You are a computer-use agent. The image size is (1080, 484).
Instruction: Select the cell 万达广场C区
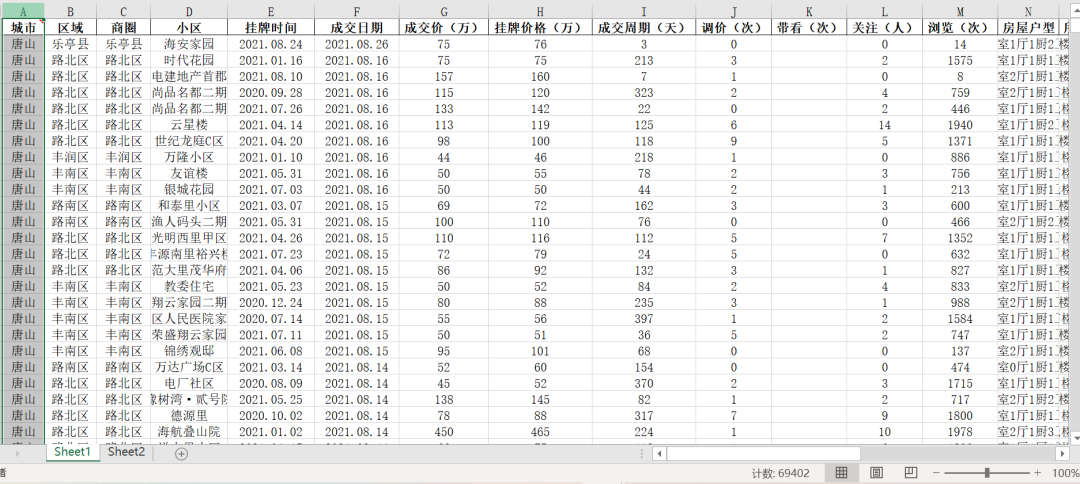189,367
